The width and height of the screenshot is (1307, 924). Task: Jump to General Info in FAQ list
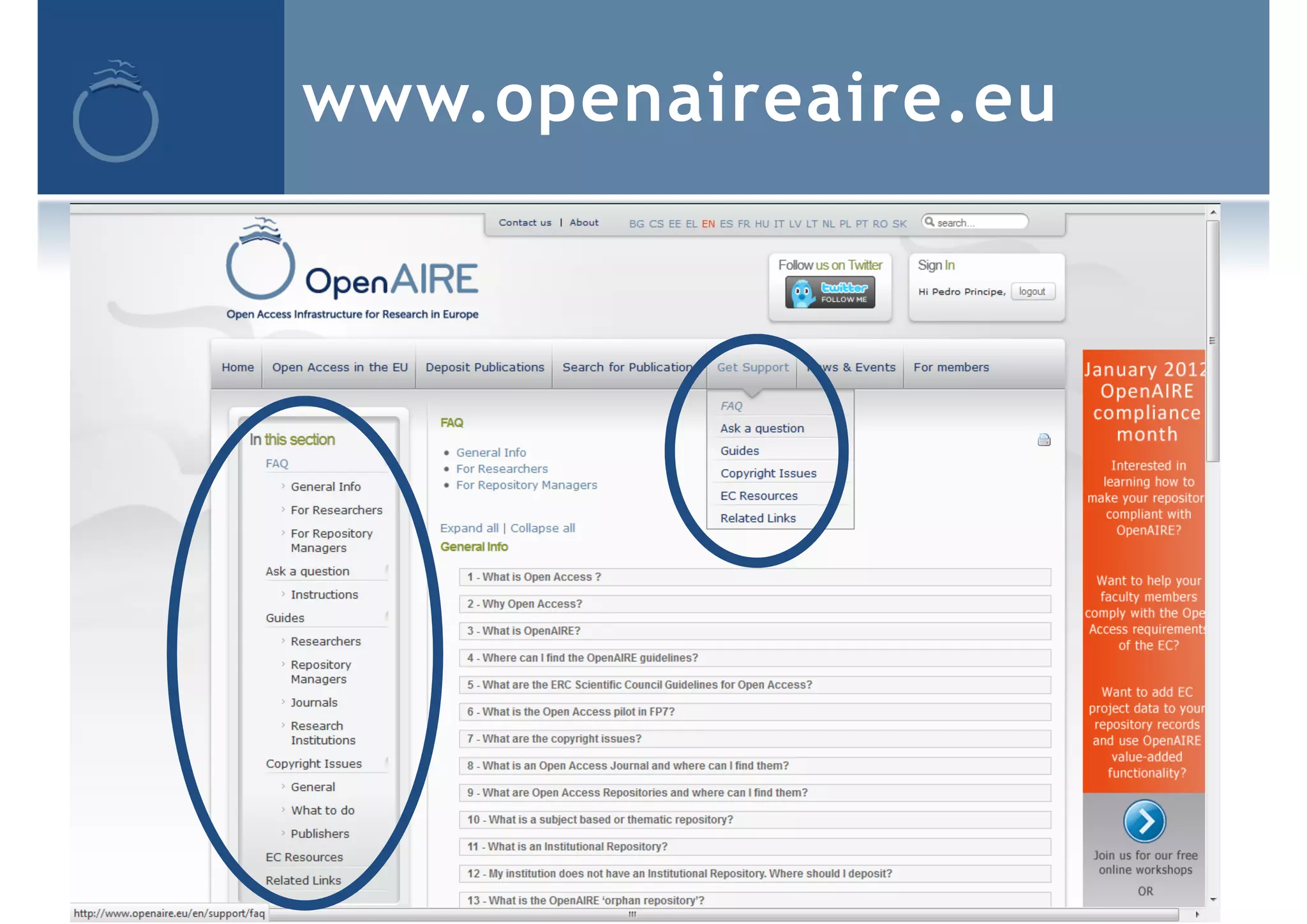tap(491, 452)
